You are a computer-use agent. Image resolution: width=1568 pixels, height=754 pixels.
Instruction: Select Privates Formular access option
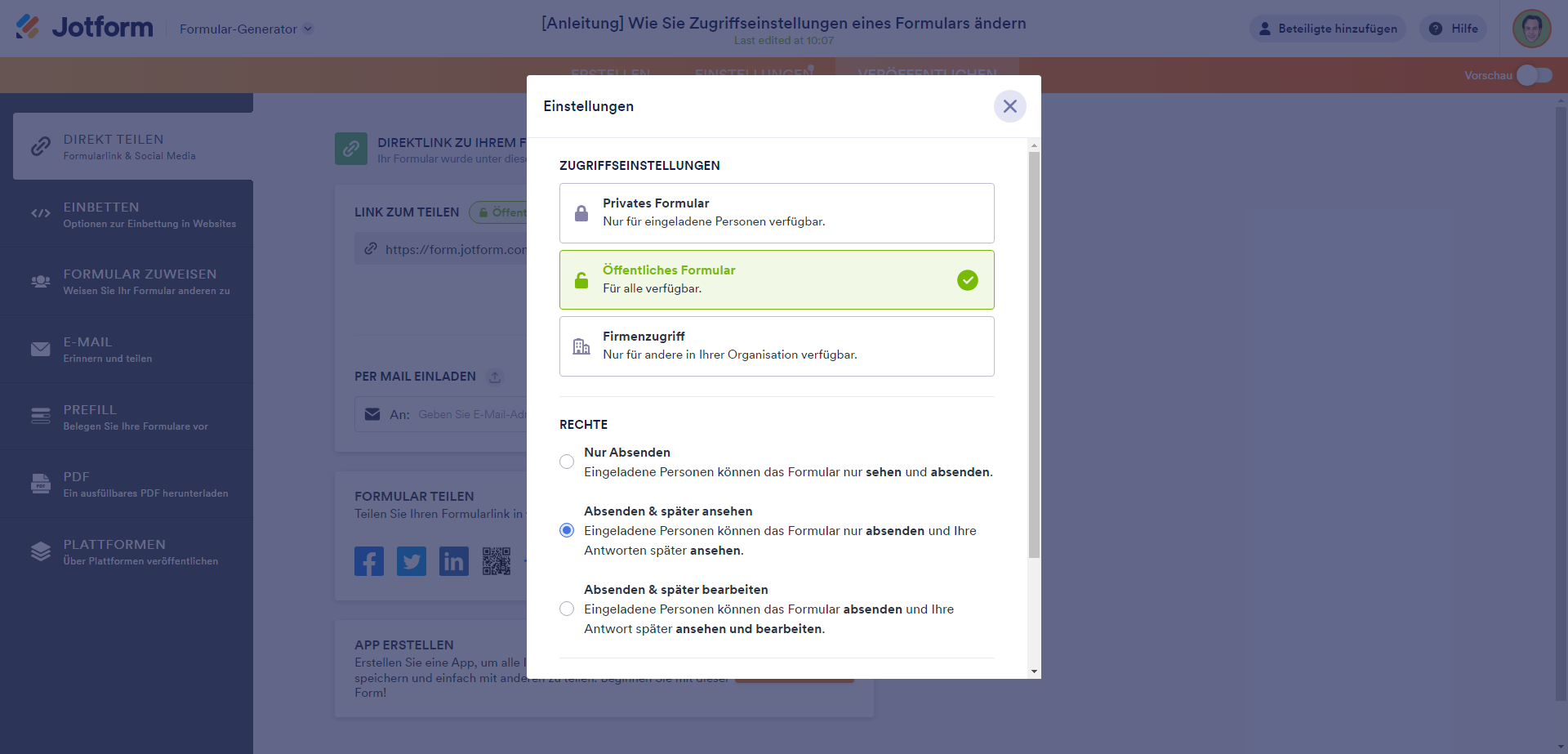[777, 213]
